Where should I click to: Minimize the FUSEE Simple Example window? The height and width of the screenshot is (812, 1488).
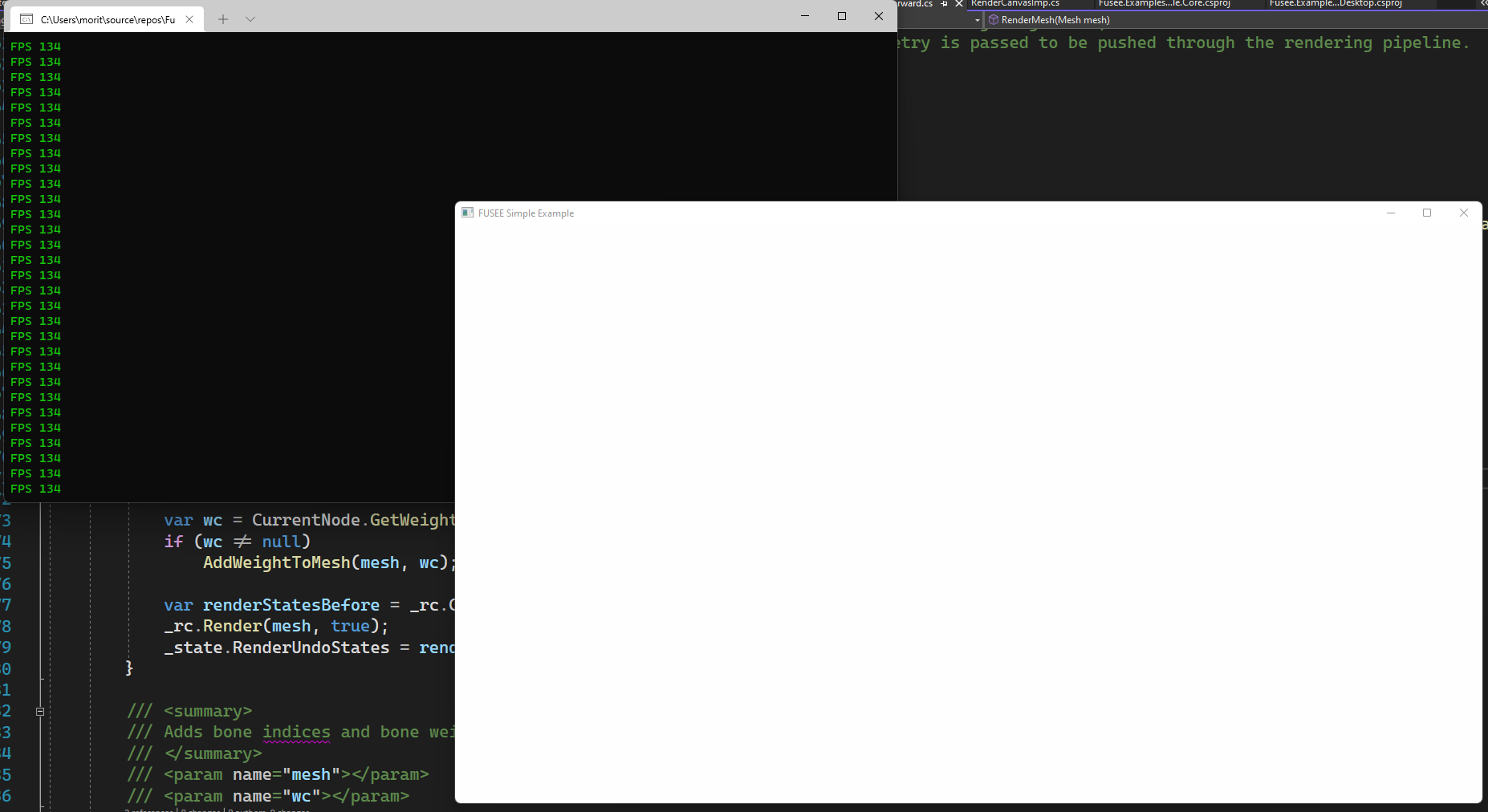pos(1391,213)
